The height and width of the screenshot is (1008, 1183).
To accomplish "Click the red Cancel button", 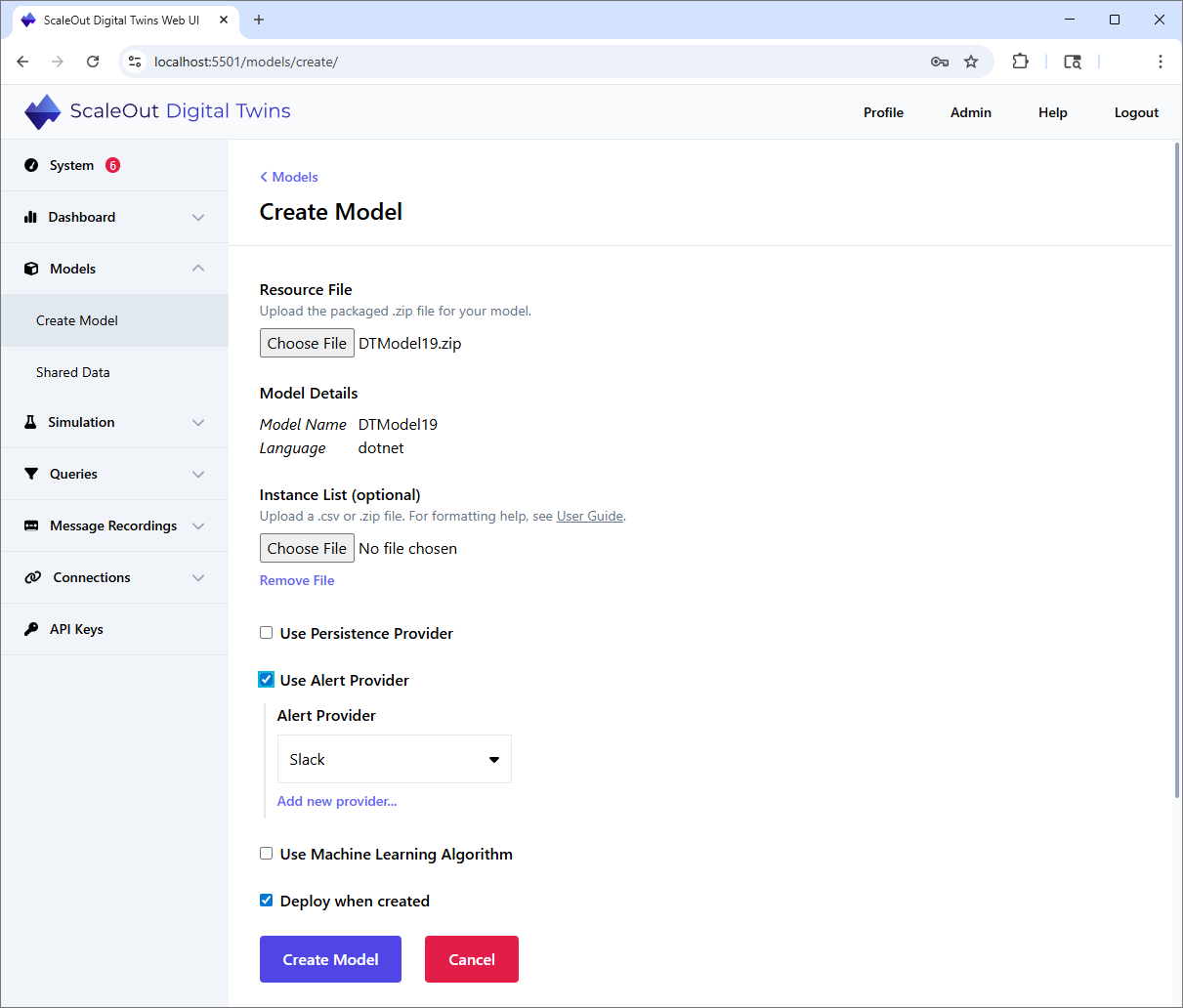I will [472, 959].
